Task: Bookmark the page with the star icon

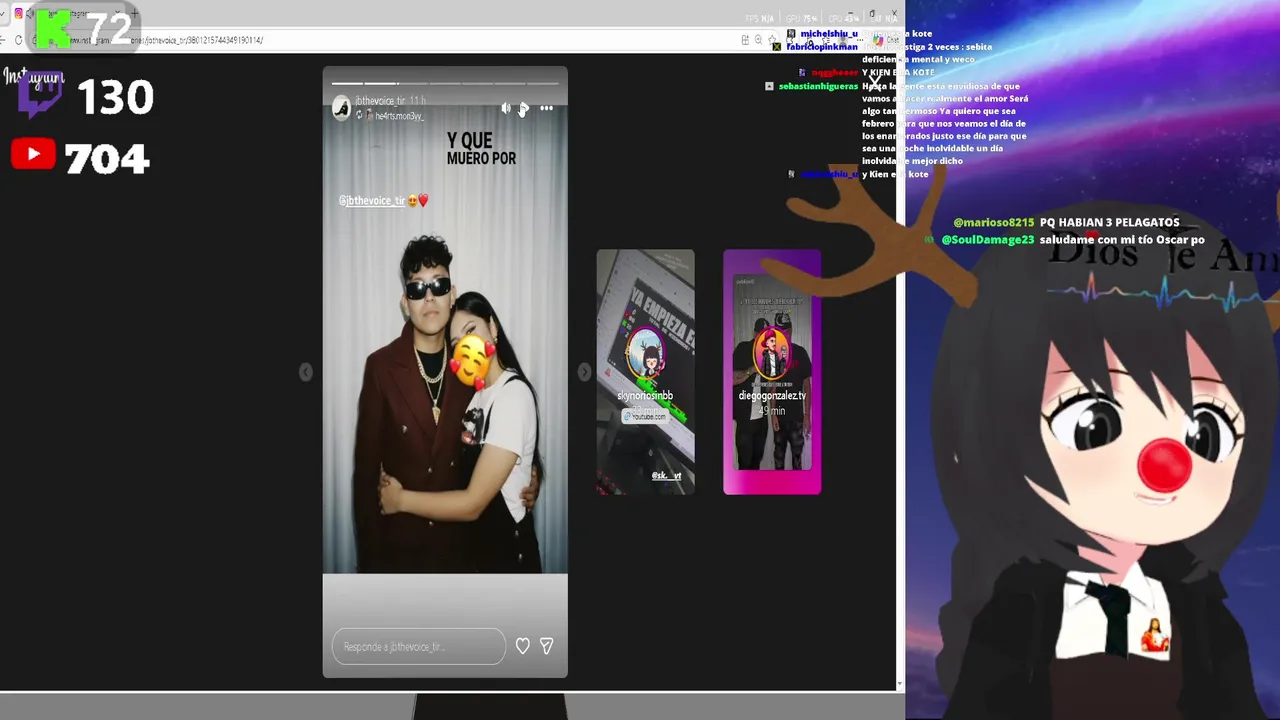Action: coord(773,40)
